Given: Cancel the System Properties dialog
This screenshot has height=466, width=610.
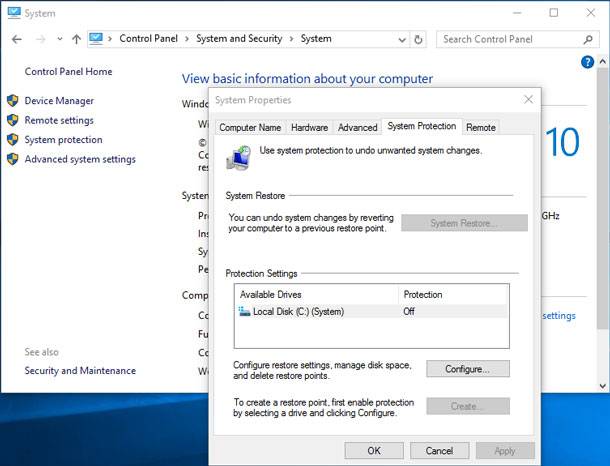Looking at the screenshot, I should pos(439,451).
